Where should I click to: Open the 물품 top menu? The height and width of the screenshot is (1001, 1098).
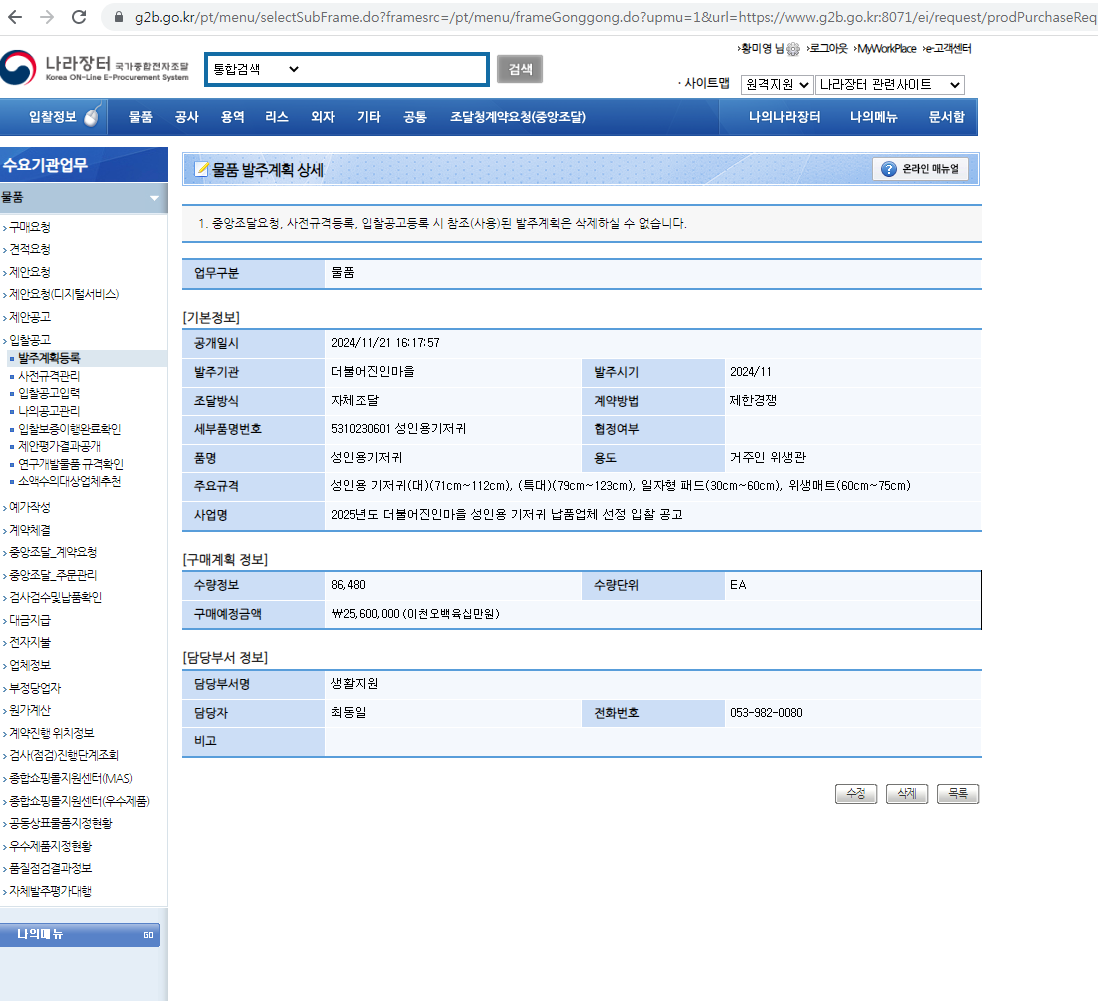tap(141, 117)
